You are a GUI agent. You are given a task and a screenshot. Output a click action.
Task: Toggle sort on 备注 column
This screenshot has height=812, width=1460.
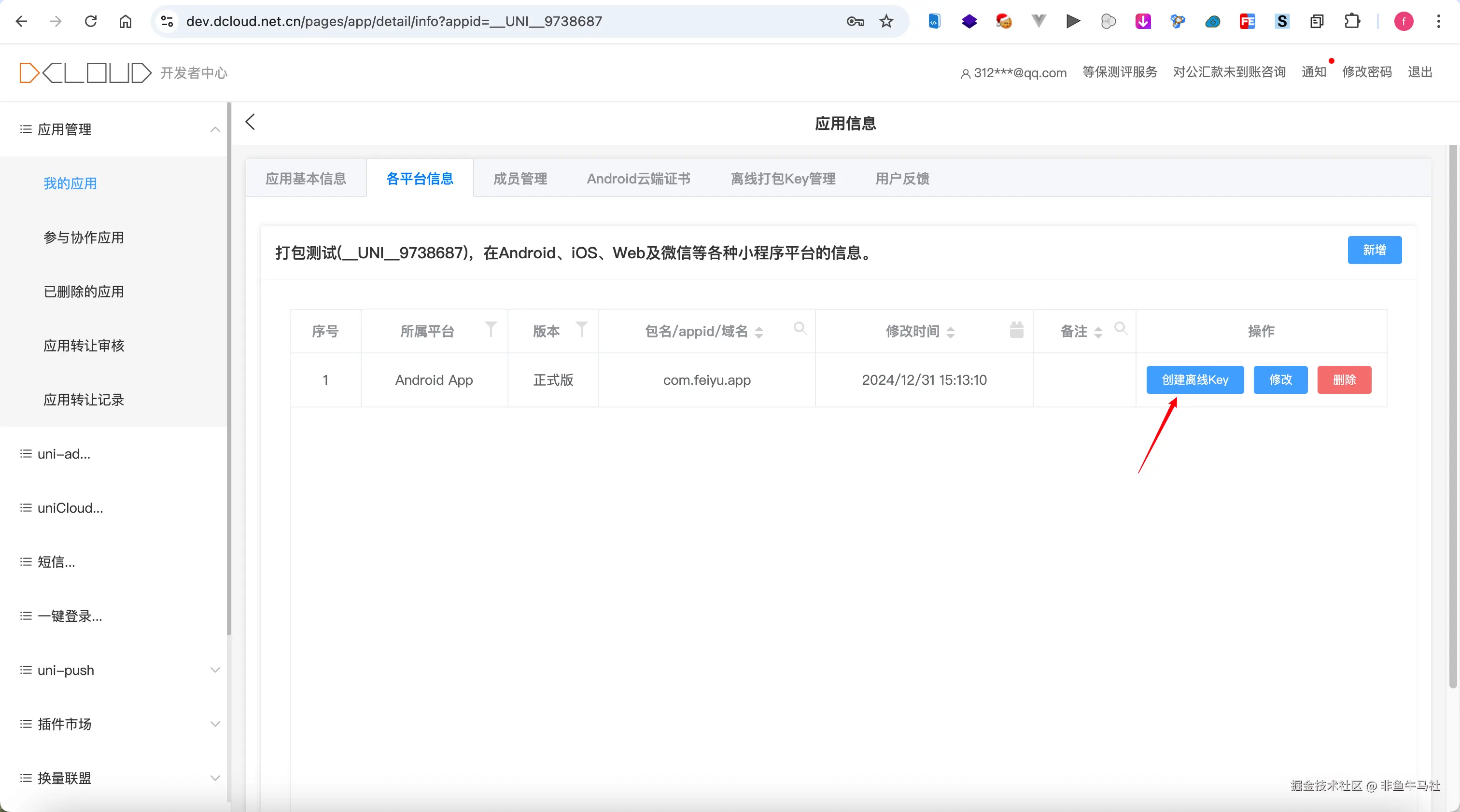(x=1098, y=332)
